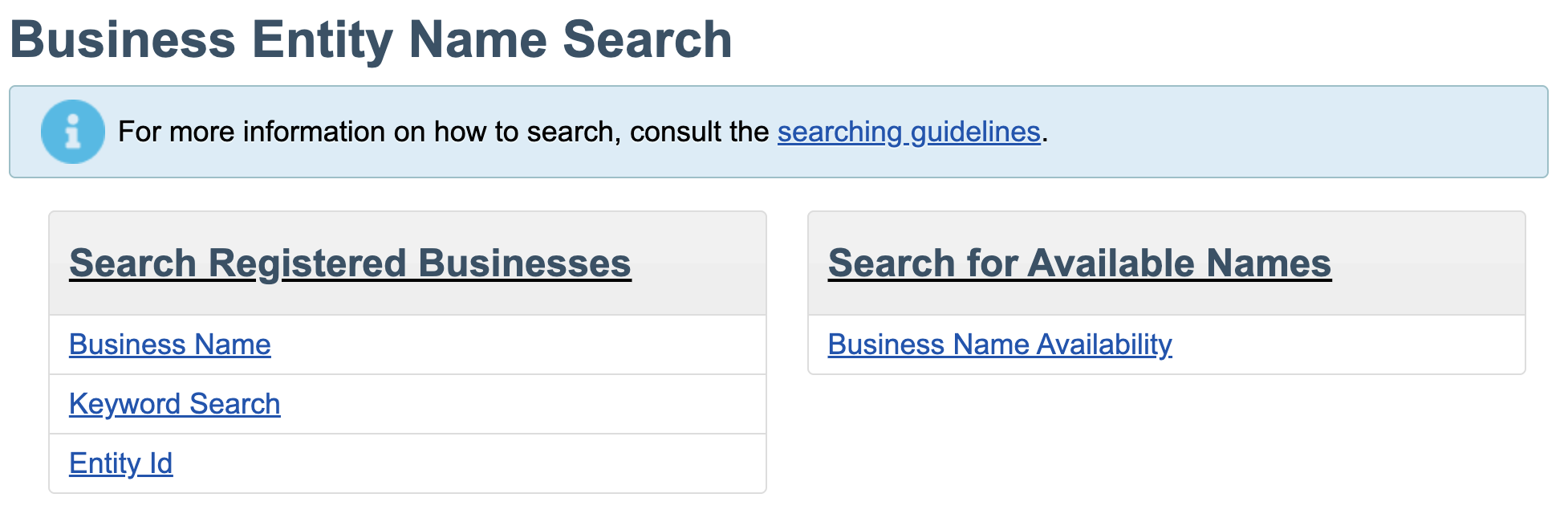Click the 'For more information' banner text

(321, 132)
